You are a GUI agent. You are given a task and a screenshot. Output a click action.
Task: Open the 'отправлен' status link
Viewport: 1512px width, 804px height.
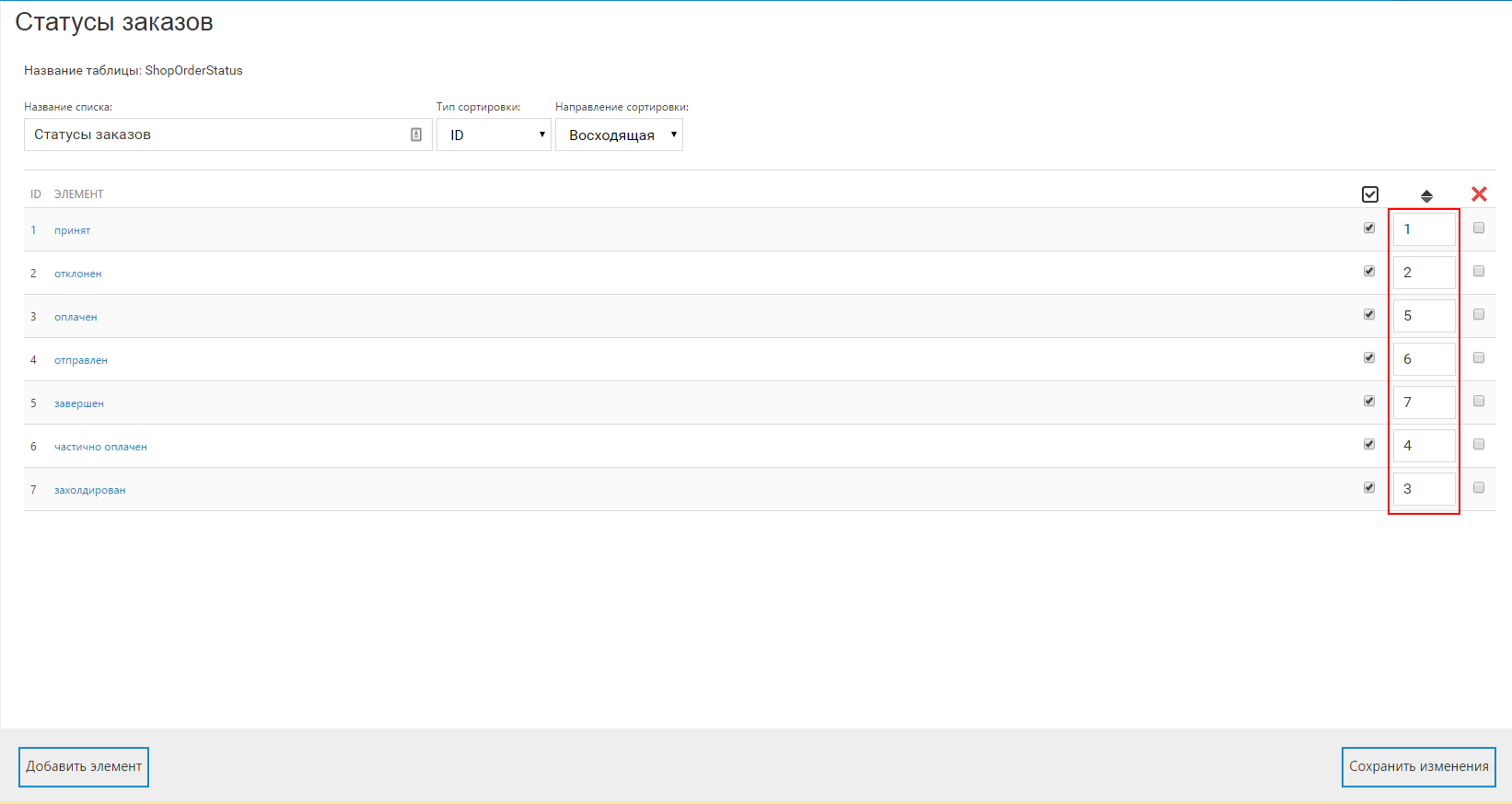[x=81, y=360]
